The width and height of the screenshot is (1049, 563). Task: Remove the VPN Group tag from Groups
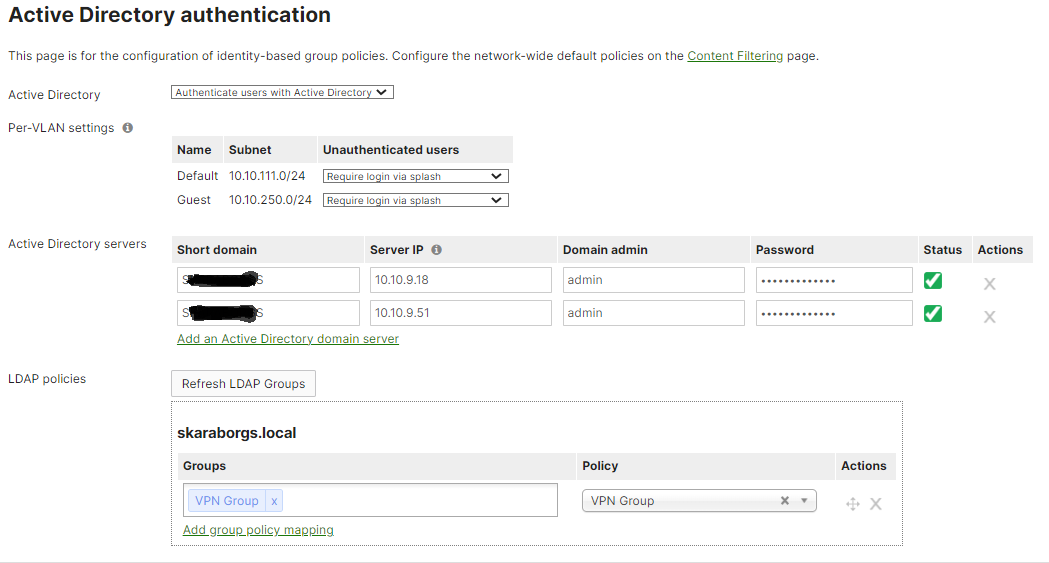click(x=275, y=501)
